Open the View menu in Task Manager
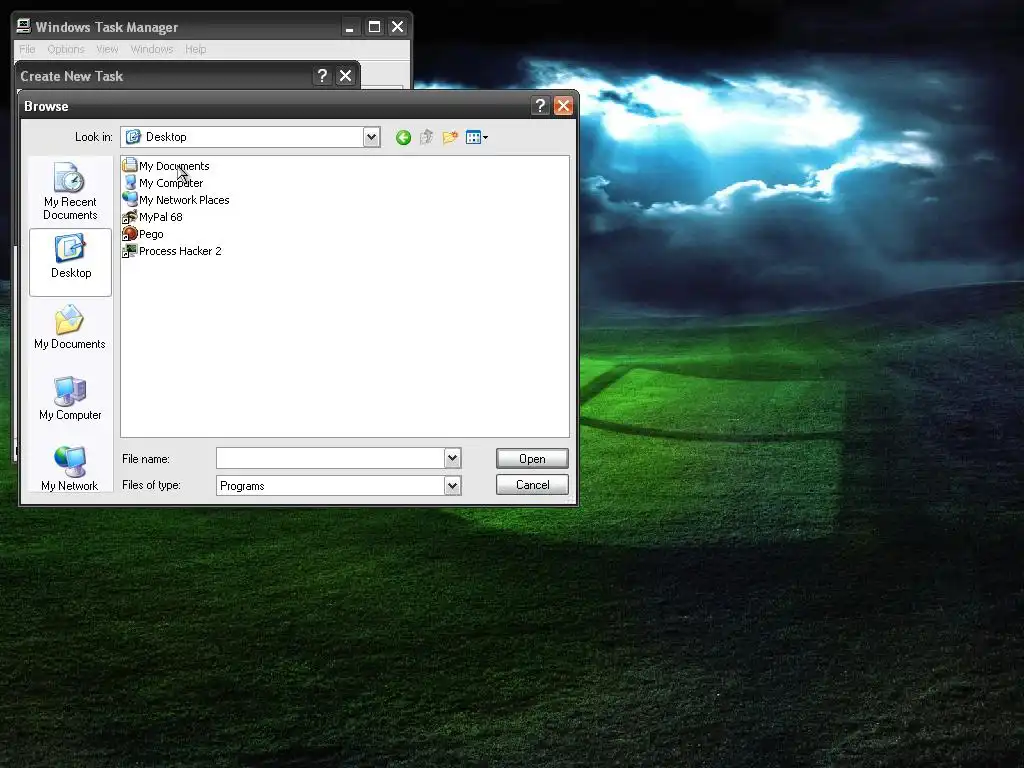The width and height of the screenshot is (1024, 768). pyautogui.click(x=107, y=49)
